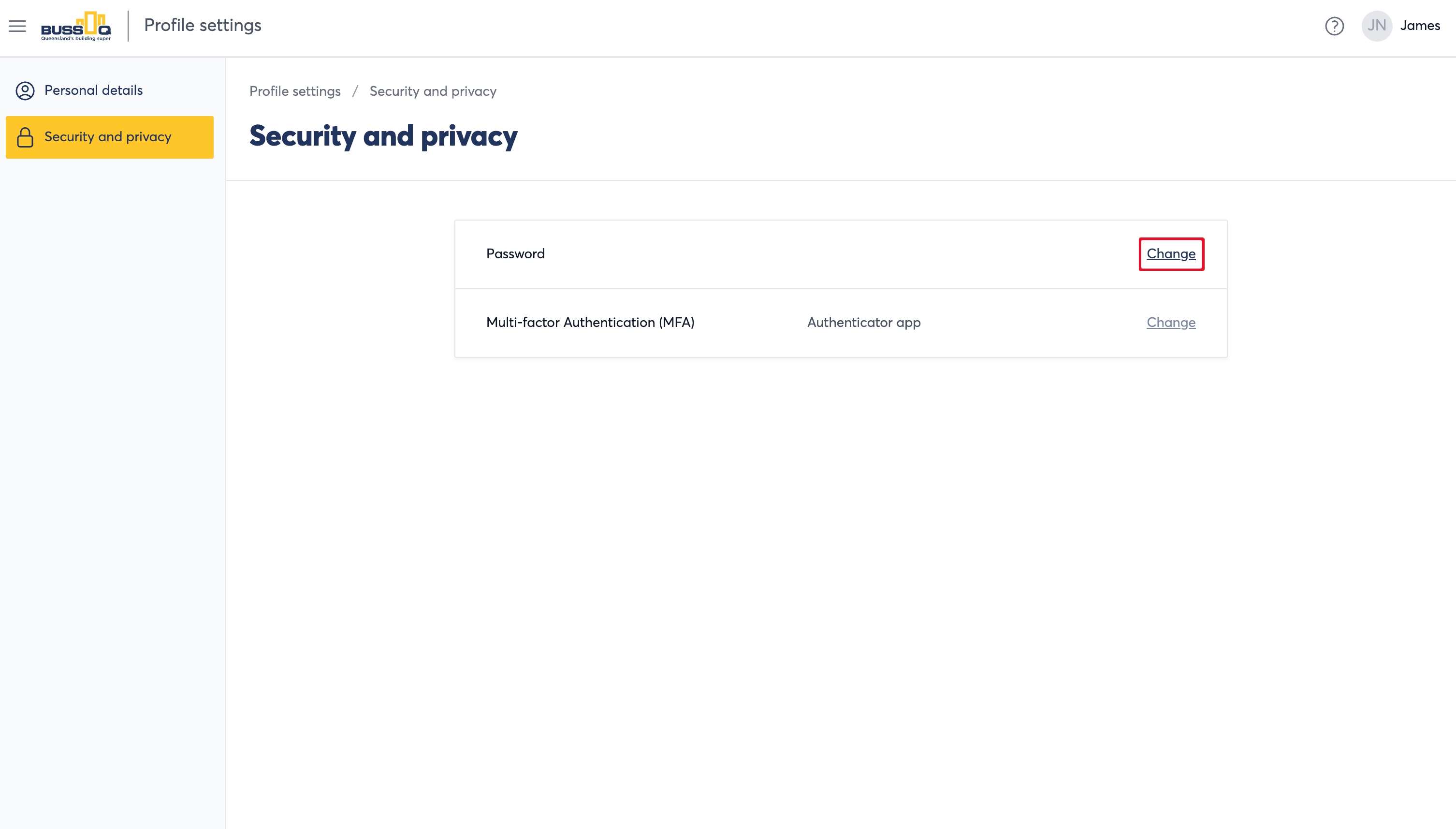This screenshot has width=1456, height=829.
Task: Click the Security and privacy breadcrumb
Action: click(433, 91)
